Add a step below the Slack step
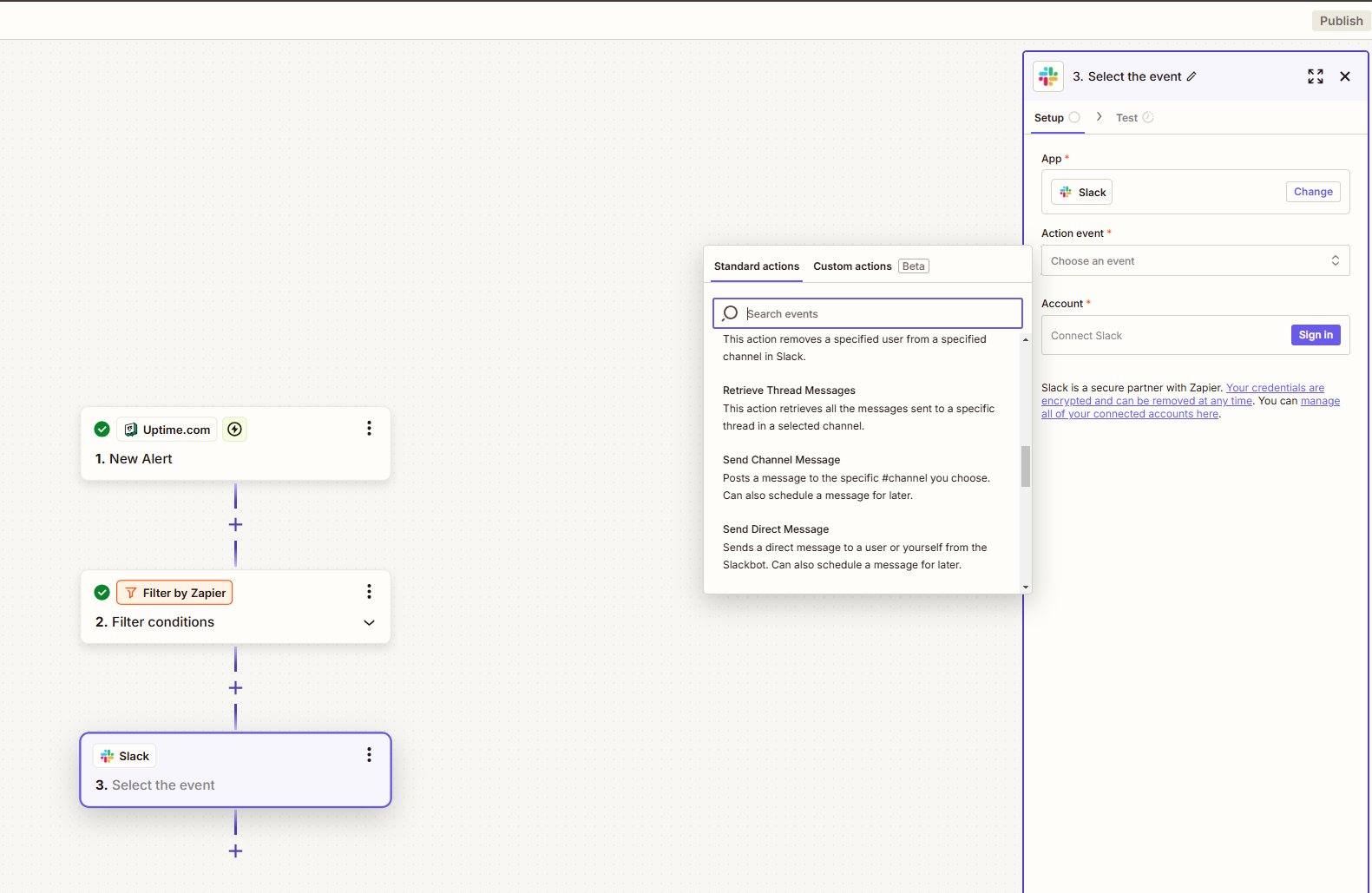Image resolution: width=1372 pixels, height=893 pixels. (235, 850)
